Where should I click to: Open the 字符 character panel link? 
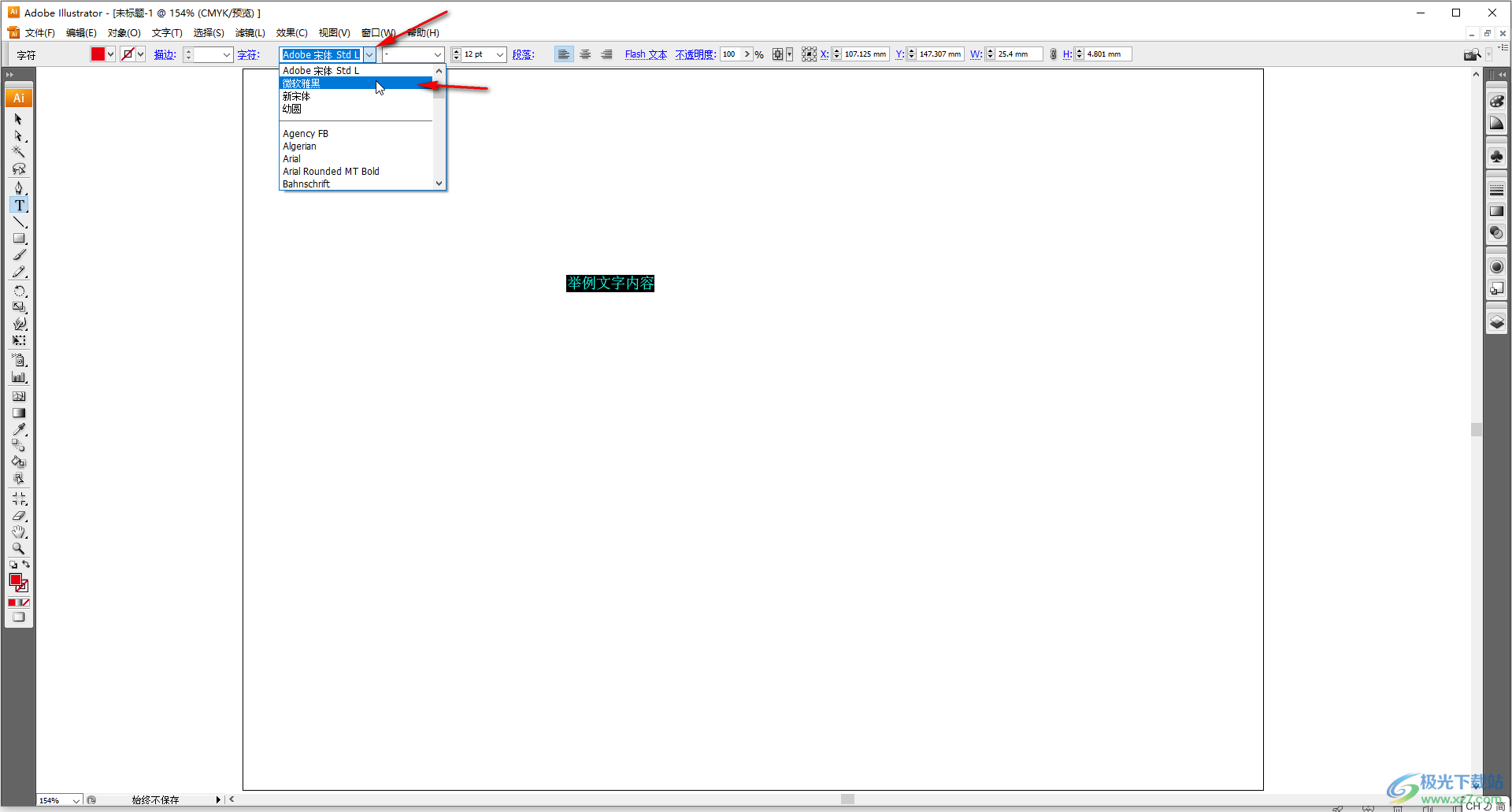click(248, 54)
